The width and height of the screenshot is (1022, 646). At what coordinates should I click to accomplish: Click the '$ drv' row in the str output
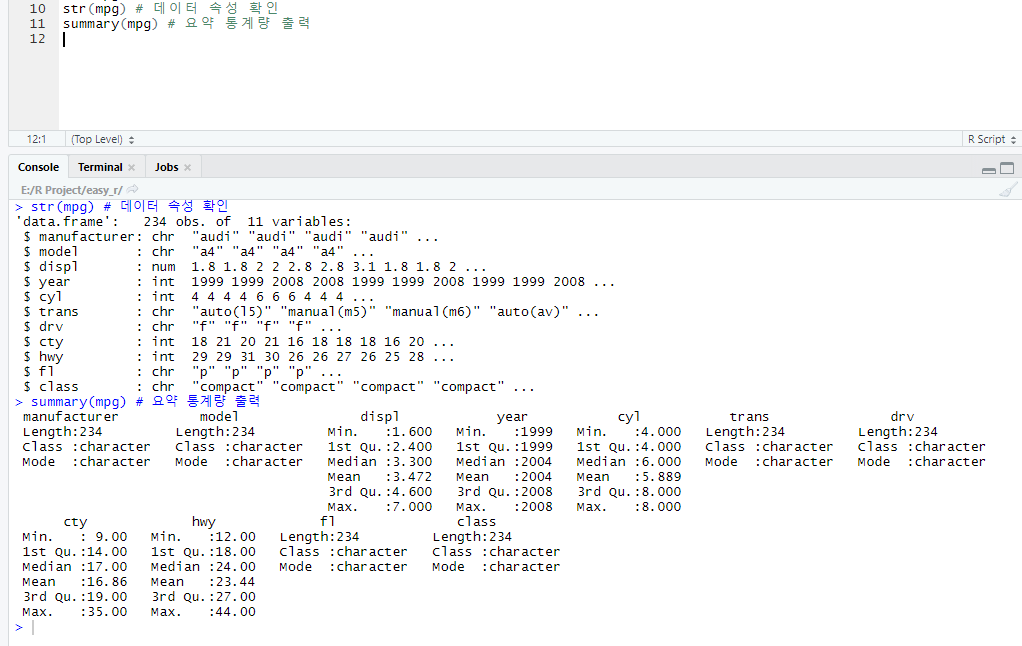[182, 327]
